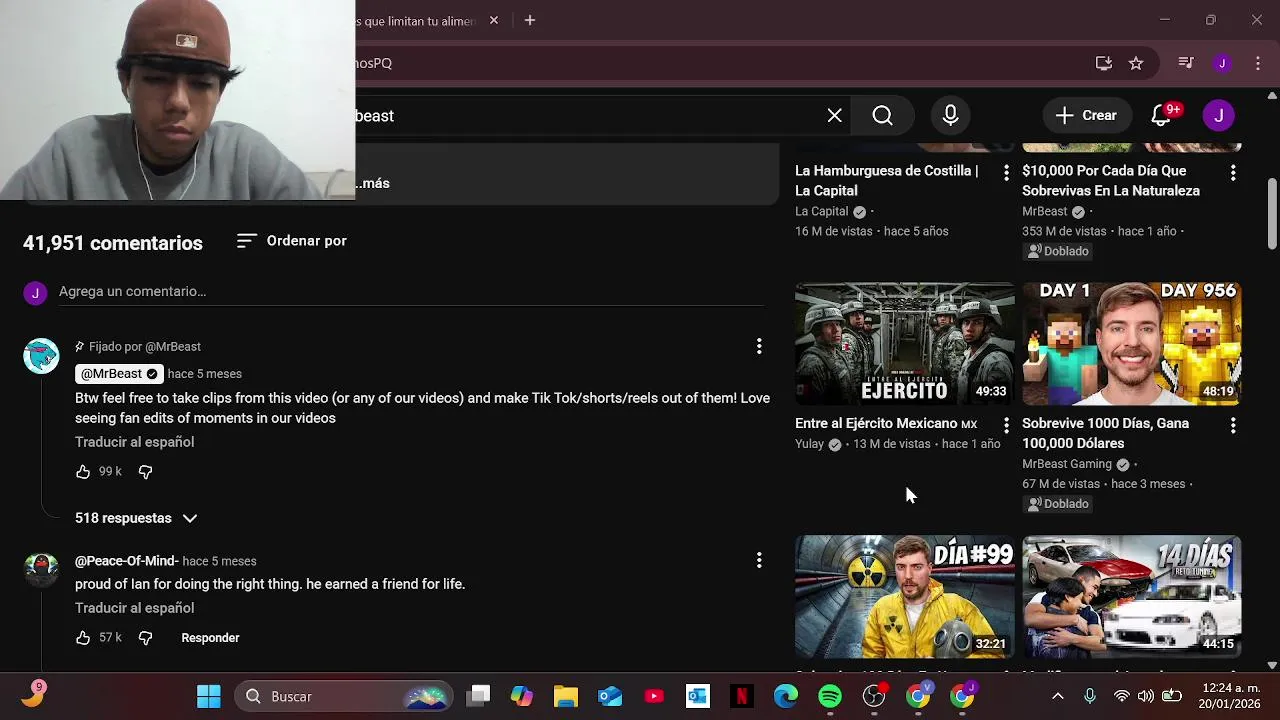This screenshot has width=1280, height=720.
Task: Dislike the pinned MrBeast comment
Action: [x=145, y=471]
